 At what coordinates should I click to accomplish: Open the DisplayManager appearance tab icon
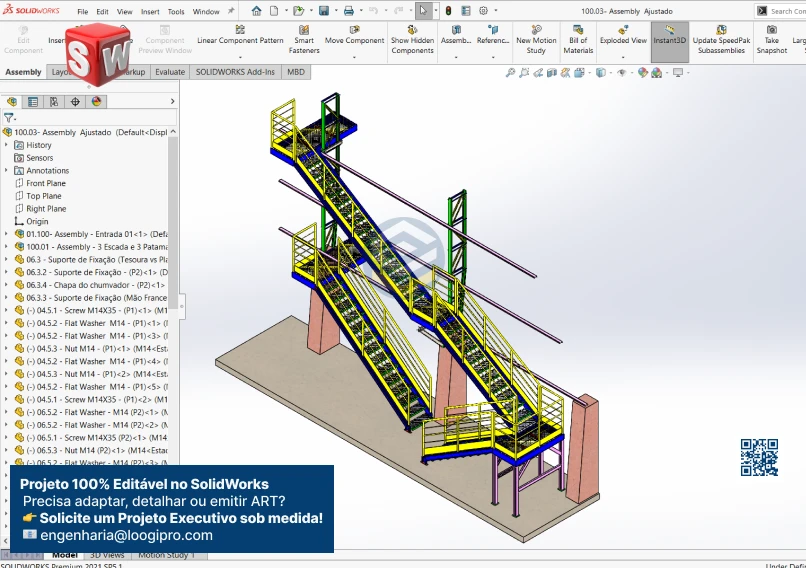[97, 101]
